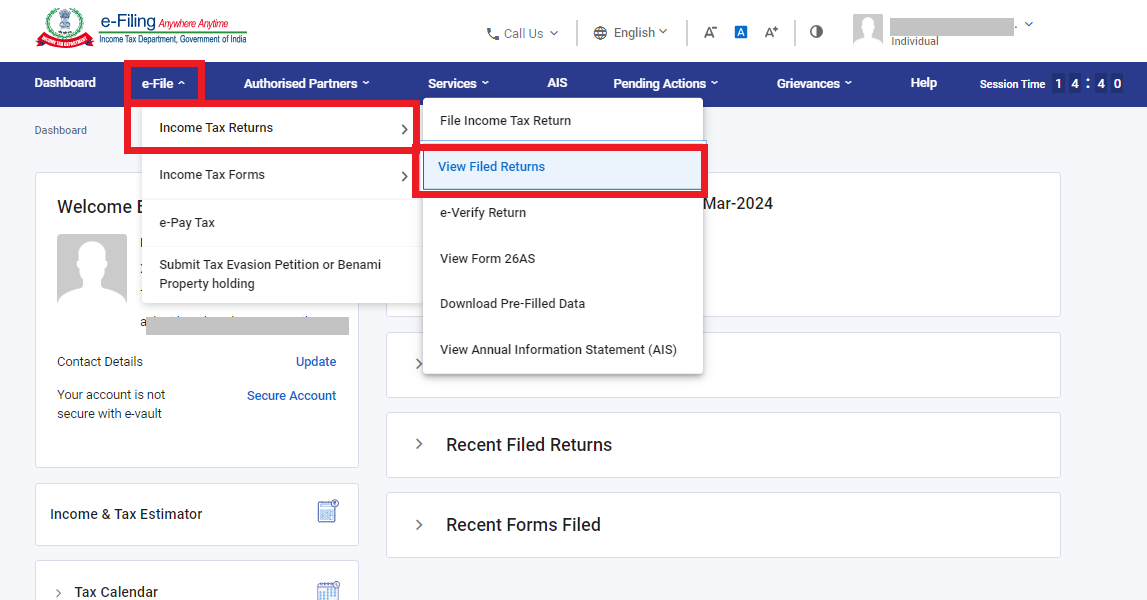1147x600 pixels.
Task: Toggle high-contrast mode icon
Action: click(x=816, y=31)
